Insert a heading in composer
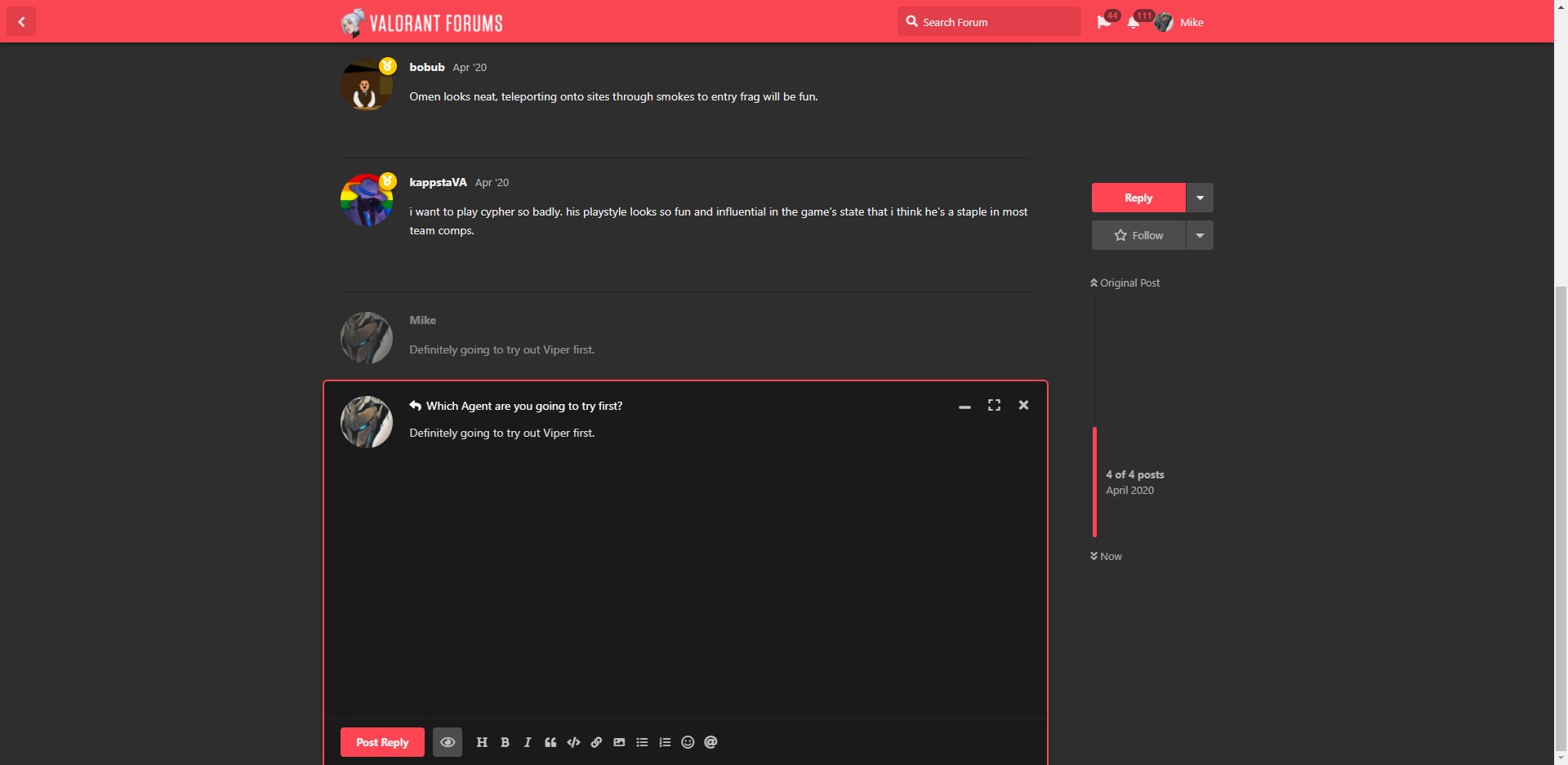Image resolution: width=1568 pixels, height=765 pixels. pos(482,742)
